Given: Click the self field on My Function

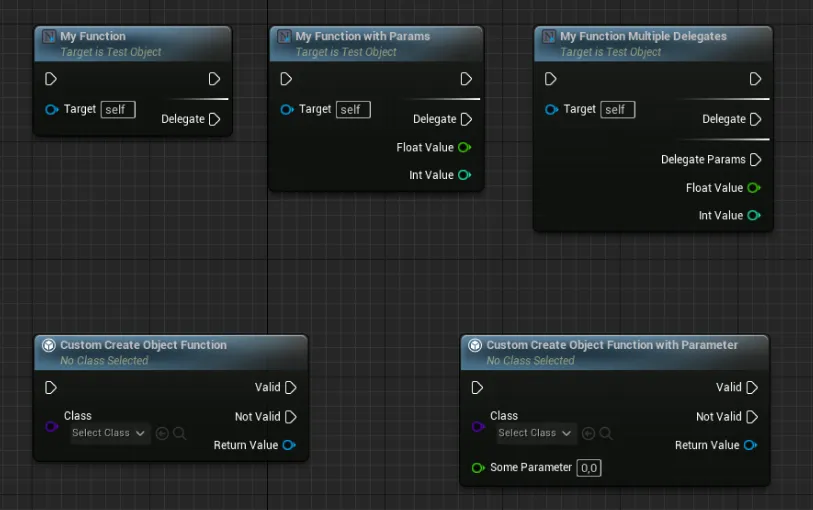Looking at the screenshot, I should click(x=118, y=109).
